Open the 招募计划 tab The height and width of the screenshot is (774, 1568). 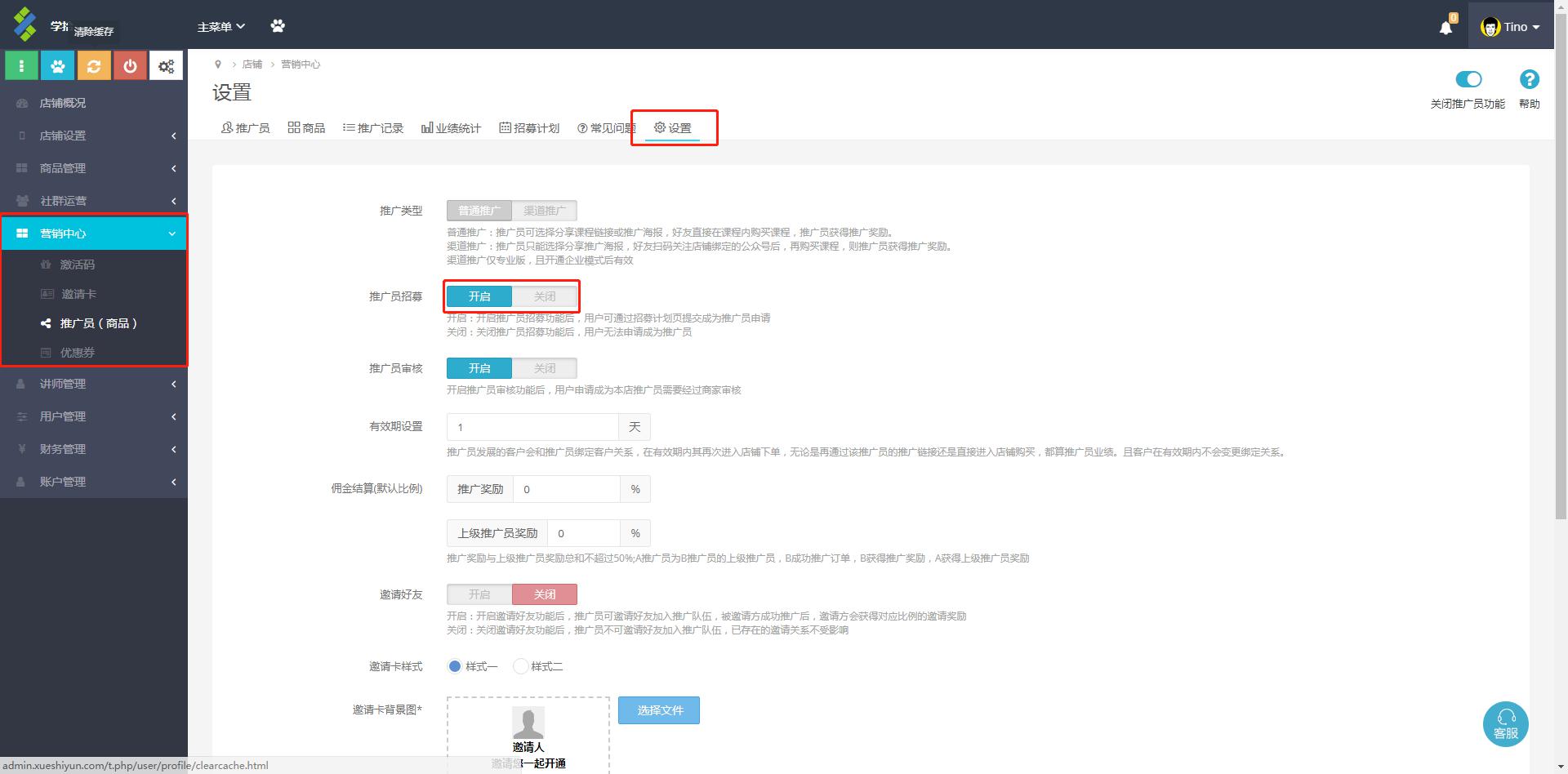click(x=529, y=128)
